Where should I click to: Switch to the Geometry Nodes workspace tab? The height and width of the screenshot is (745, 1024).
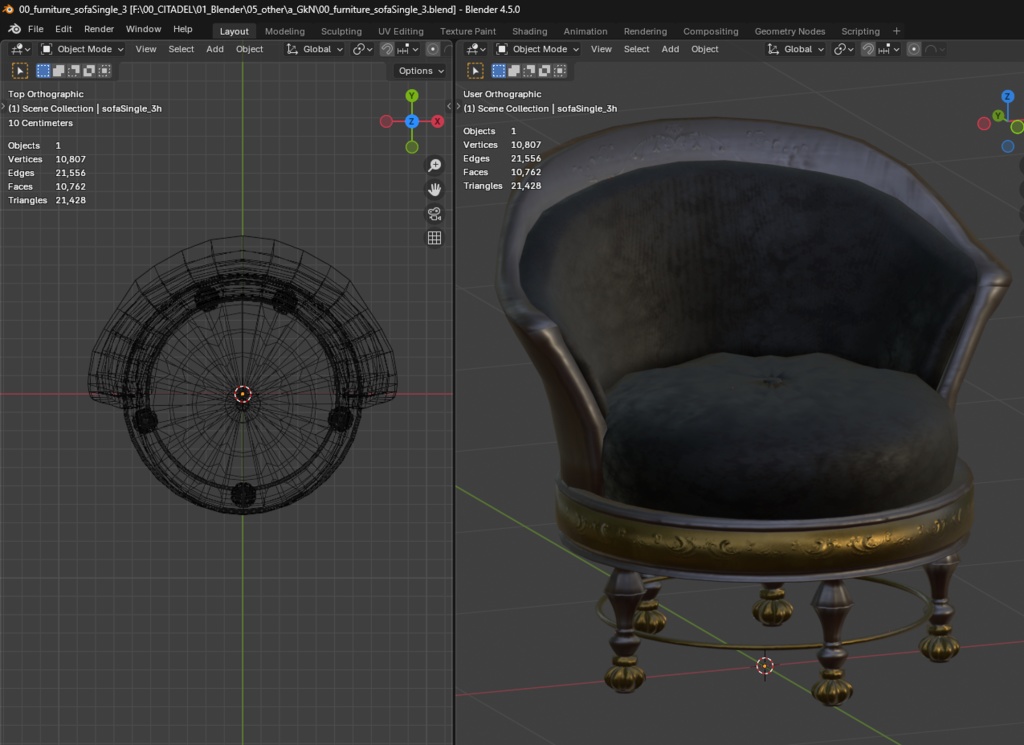pyautogui.click(x=790, y=31)
